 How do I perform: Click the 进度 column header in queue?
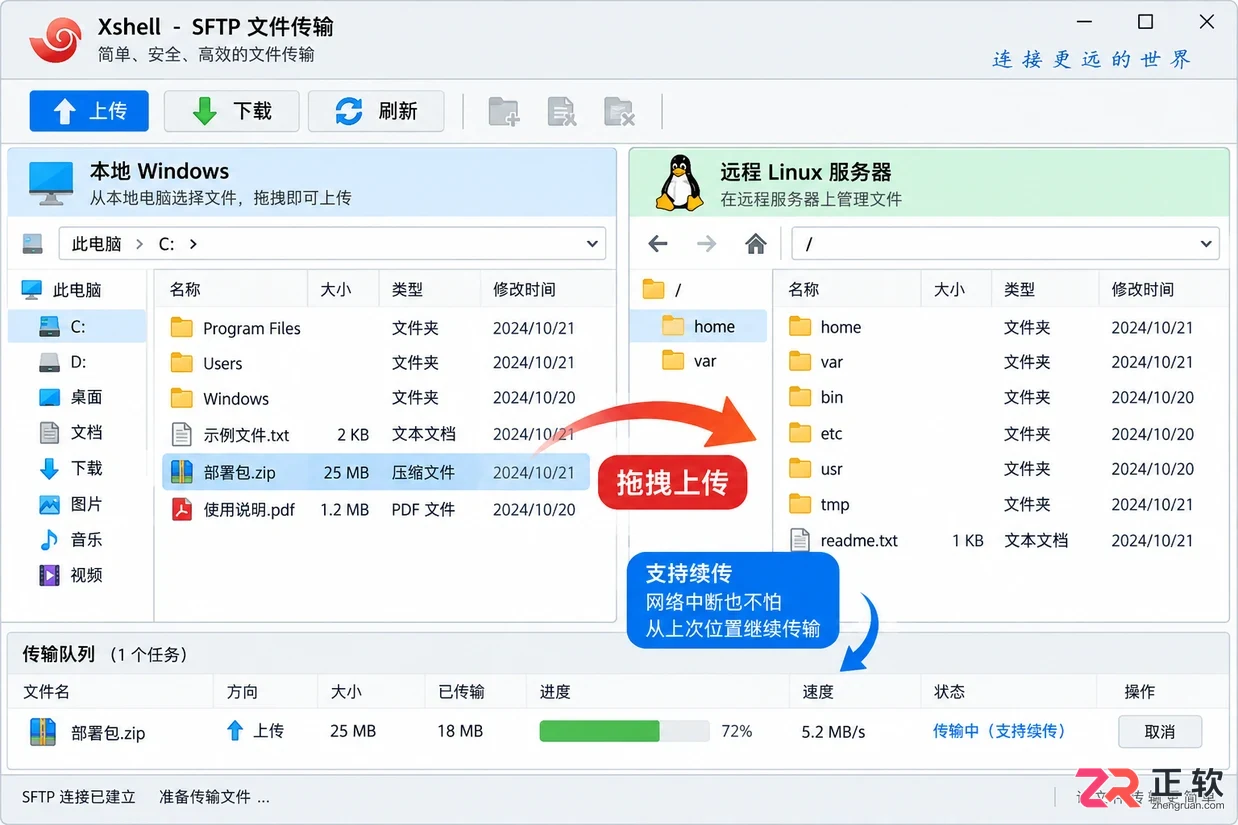[x=555, y=691]
